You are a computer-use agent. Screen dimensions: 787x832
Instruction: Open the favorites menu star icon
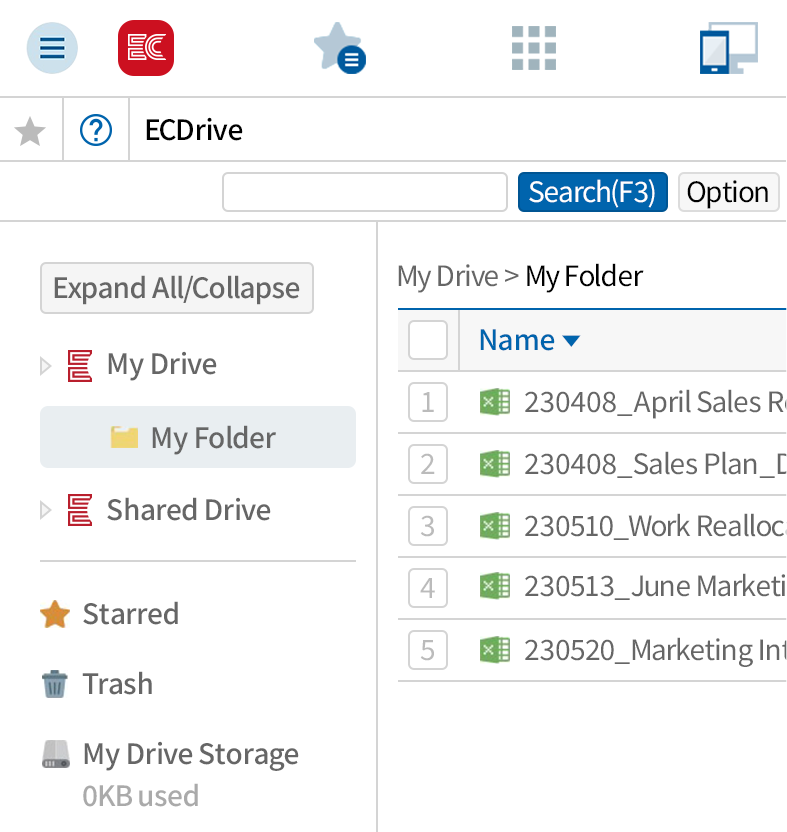pyautogui.click(x=339, y=48)
